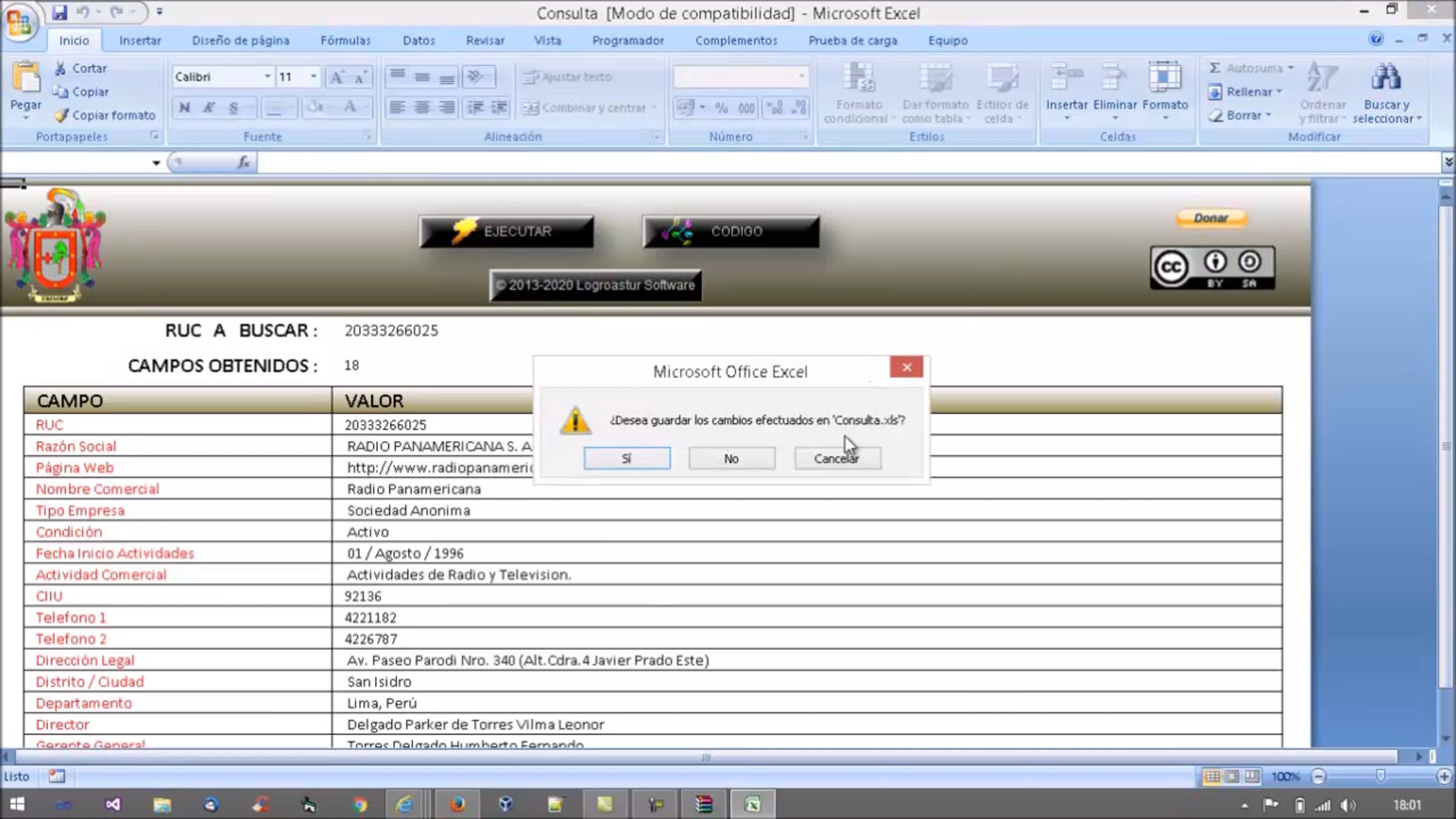The width and height of the screenshot is (1456, 819).
Task: Open Firefox from the taskbar
Action: click(x=457, y=804)
